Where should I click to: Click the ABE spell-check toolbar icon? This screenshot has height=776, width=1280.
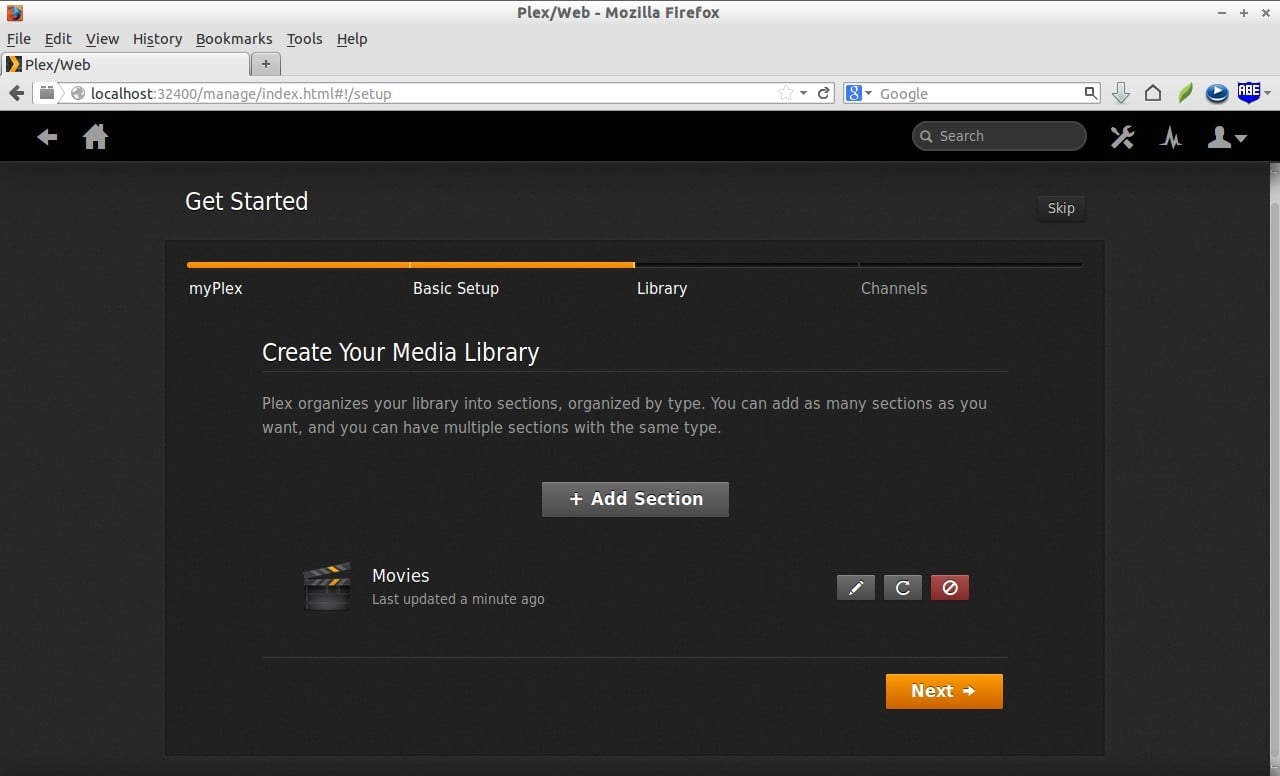pyautogui.click(x=1249, y=92)
